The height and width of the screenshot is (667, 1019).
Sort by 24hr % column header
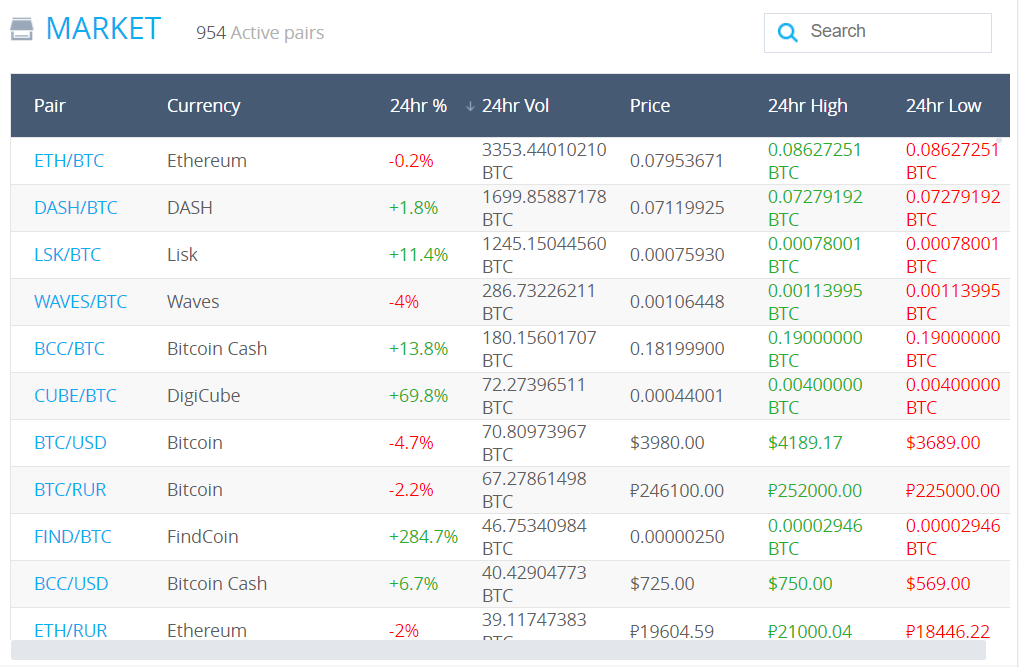[418, 106]
